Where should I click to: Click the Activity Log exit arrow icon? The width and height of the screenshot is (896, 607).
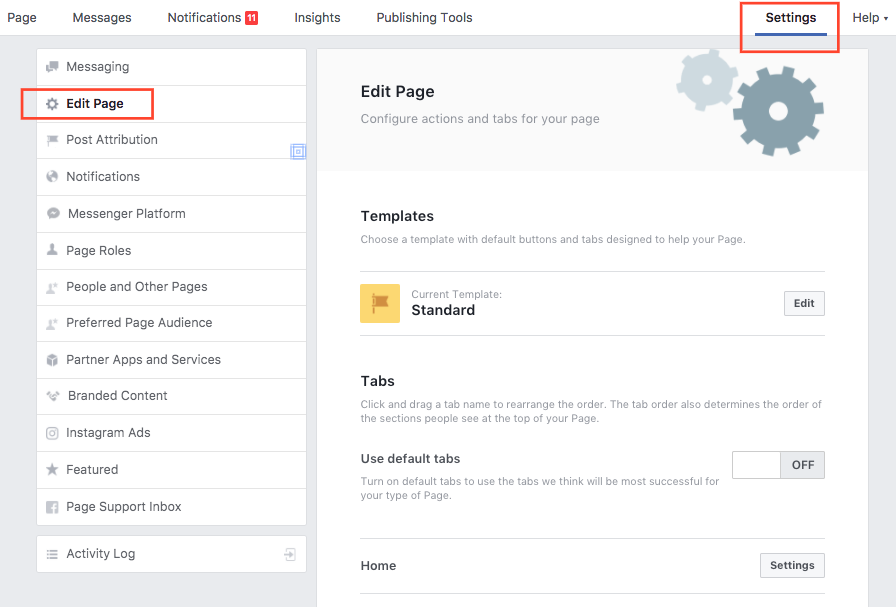click(290, 554)
